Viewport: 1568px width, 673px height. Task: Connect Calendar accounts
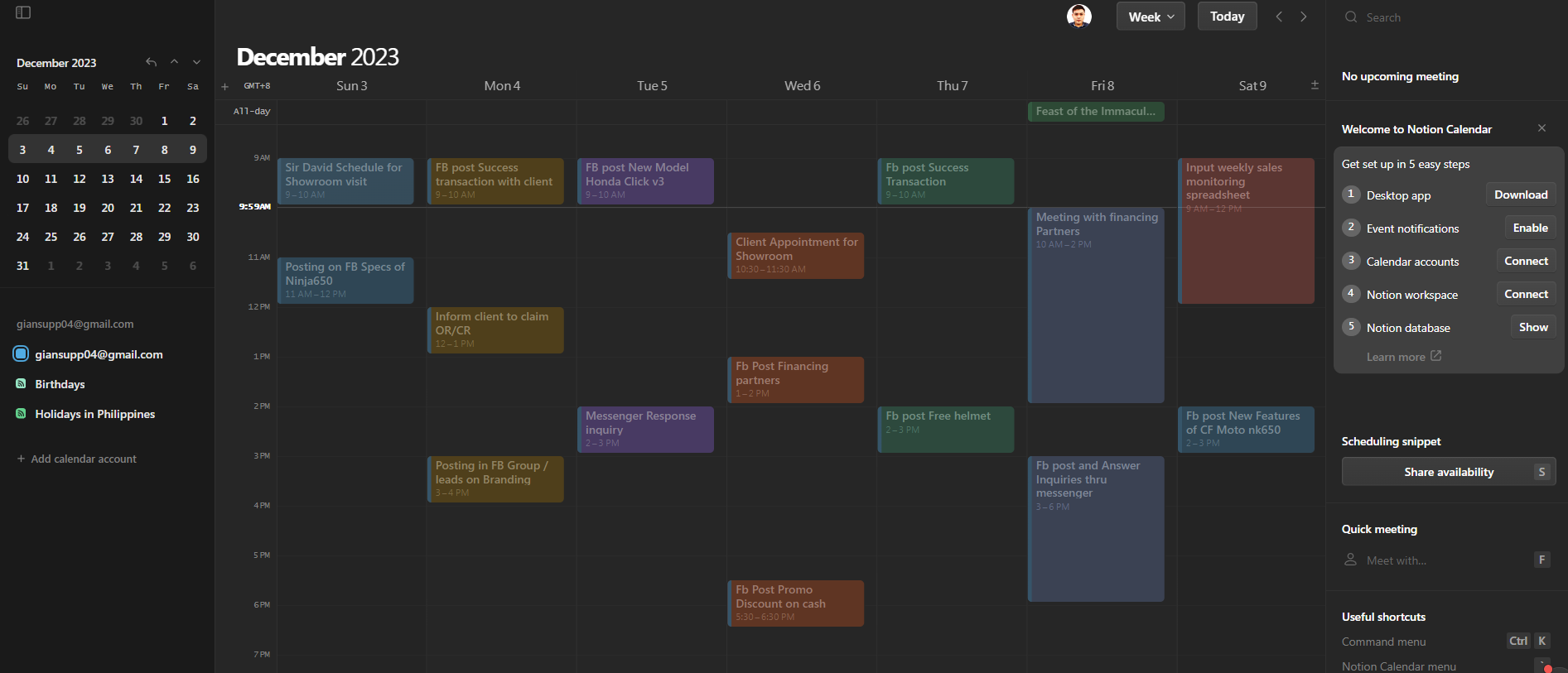(x=1526, y=261)
